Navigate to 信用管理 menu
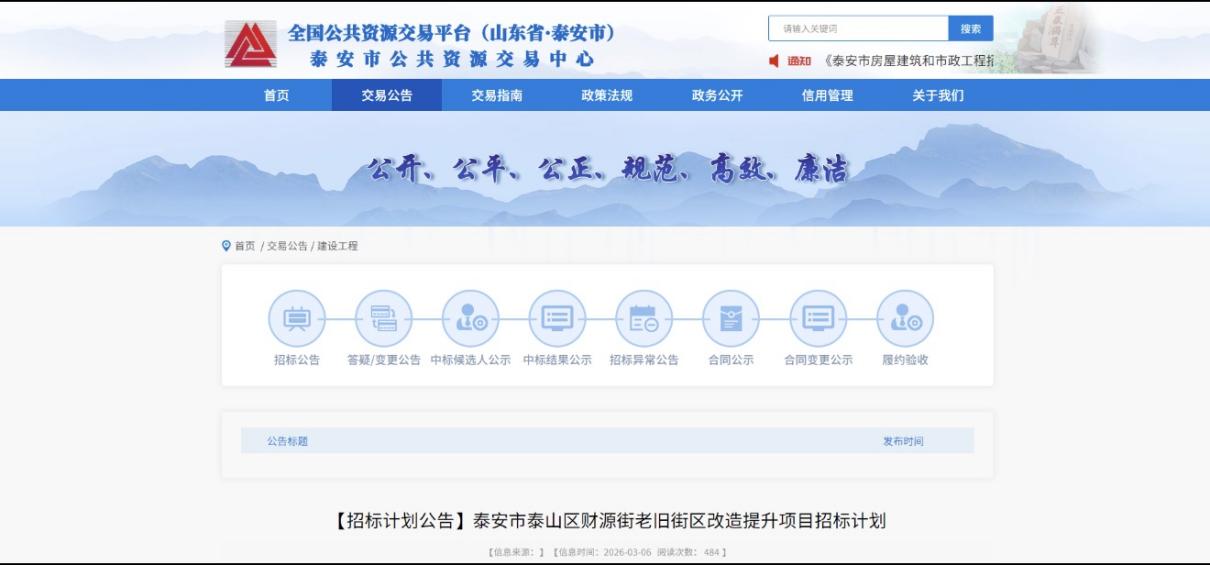Image resolution: width=1210 pixels, height=565 pixels. pyautogui.click(x=827, y=96)
